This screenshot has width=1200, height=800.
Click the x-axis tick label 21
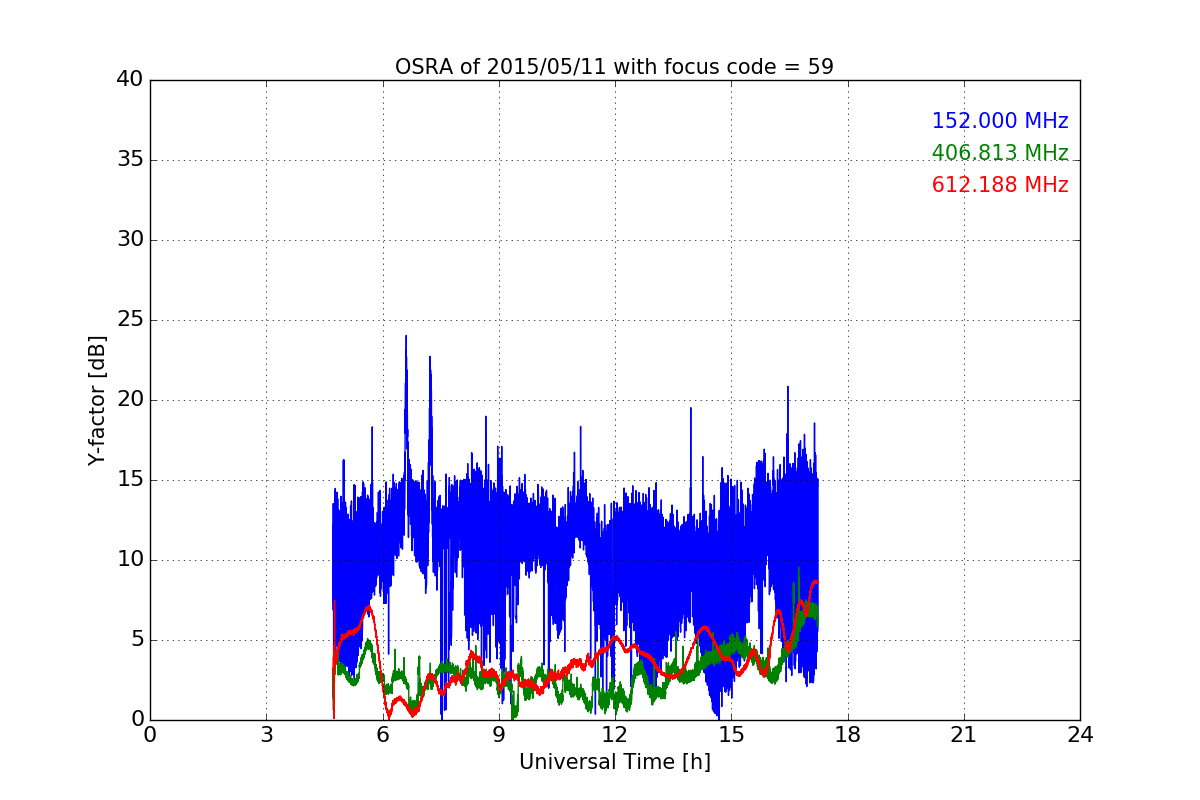point(963,735)
